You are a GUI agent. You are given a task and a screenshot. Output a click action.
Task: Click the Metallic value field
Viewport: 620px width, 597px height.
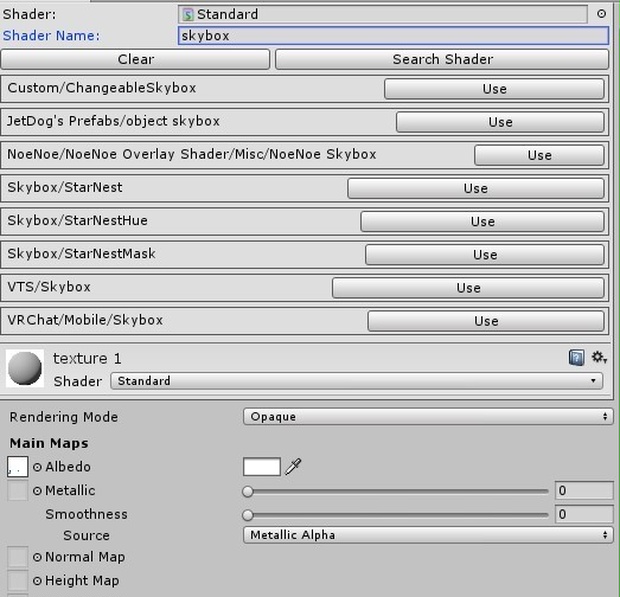tap(584, 491)
